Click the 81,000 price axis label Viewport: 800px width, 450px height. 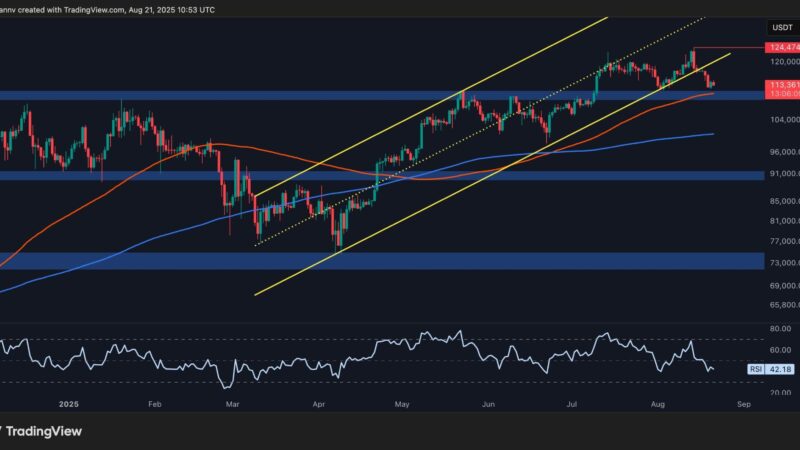tap(785, 221)
